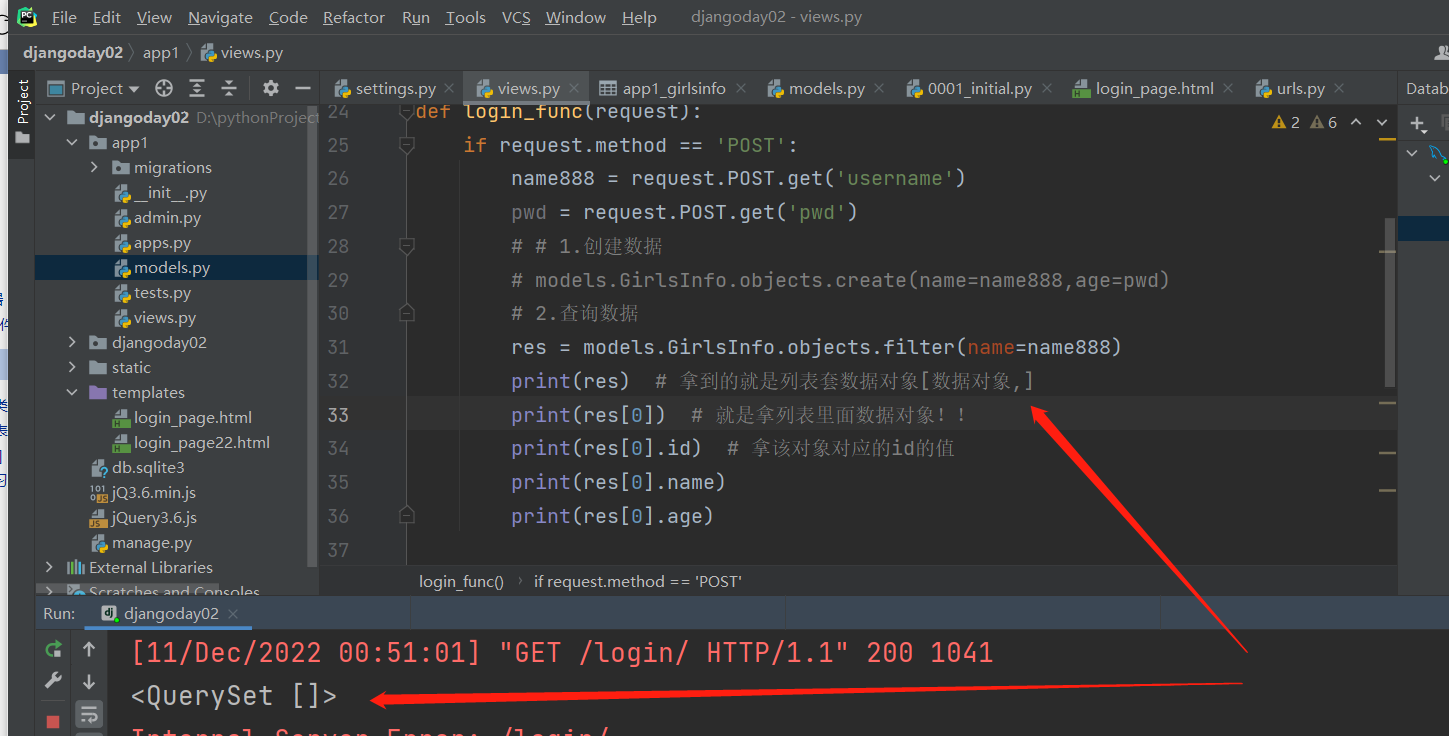This screenshot has height=736, width=1449.
Task: Expand all nodes in Project panel
Action: 197,88
